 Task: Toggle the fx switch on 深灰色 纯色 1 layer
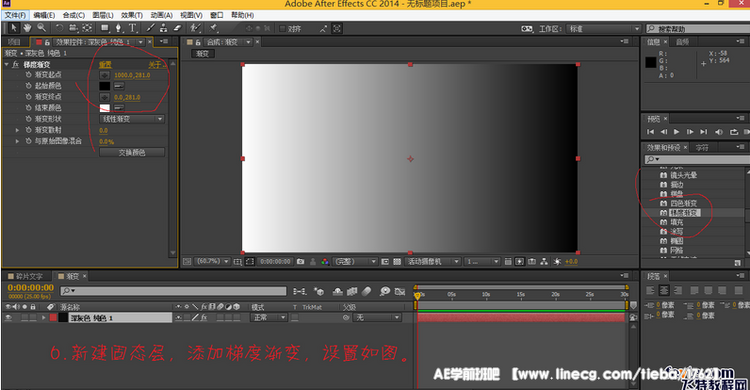(204, 317)
